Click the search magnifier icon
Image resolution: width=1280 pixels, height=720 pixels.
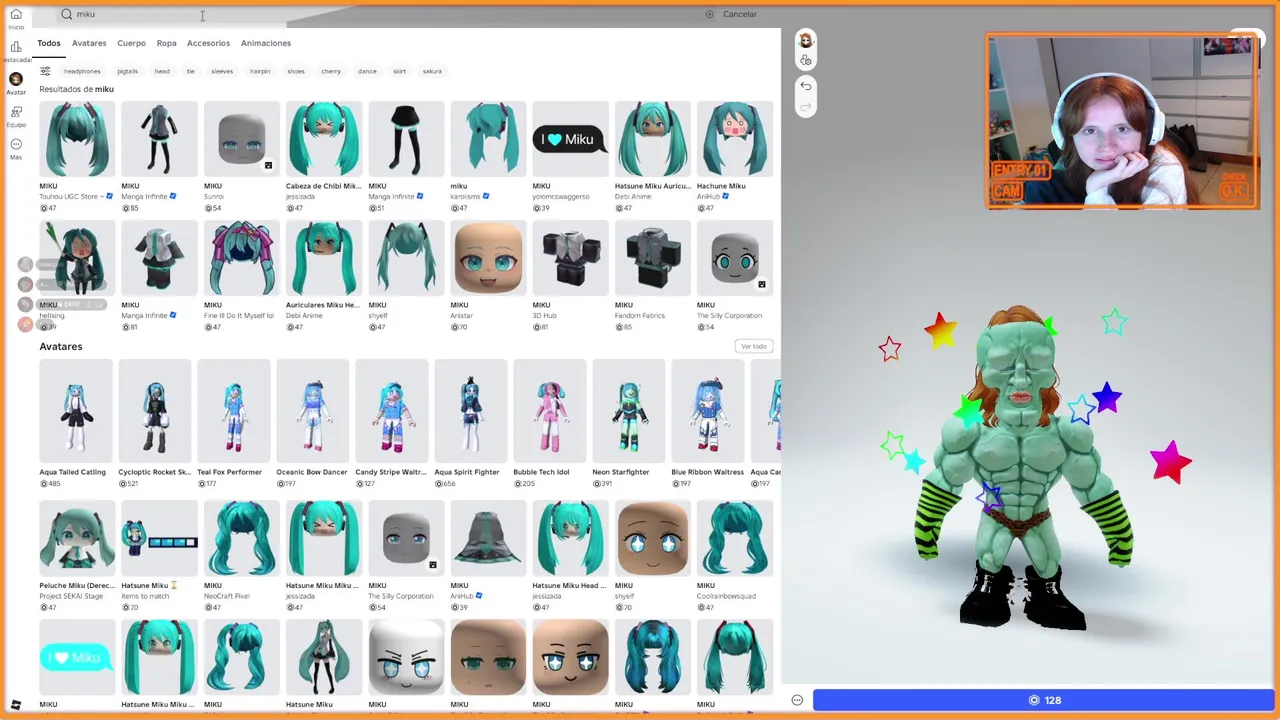click(x=66, y=14)
